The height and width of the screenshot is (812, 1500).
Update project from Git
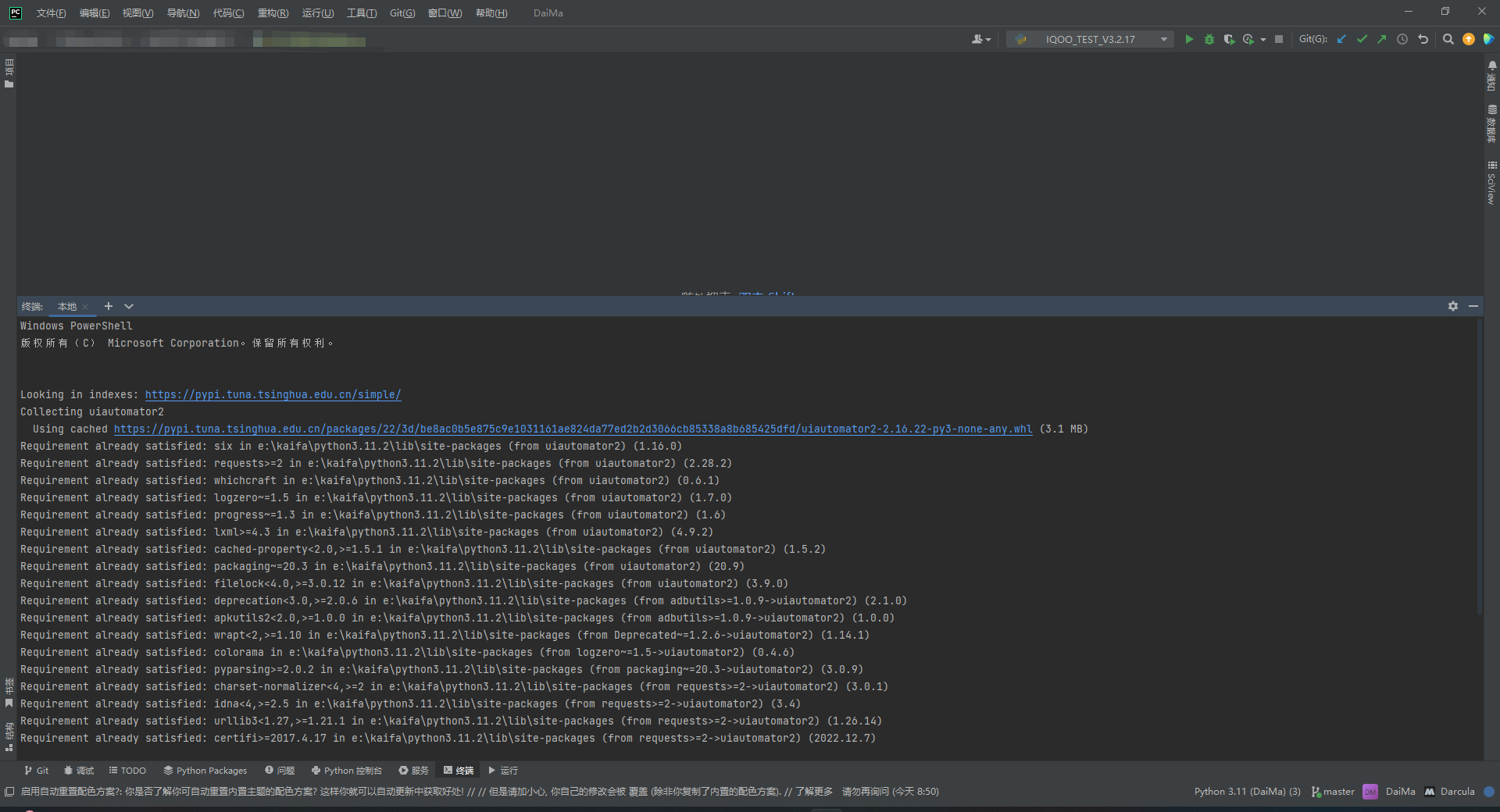(1341, 39)
